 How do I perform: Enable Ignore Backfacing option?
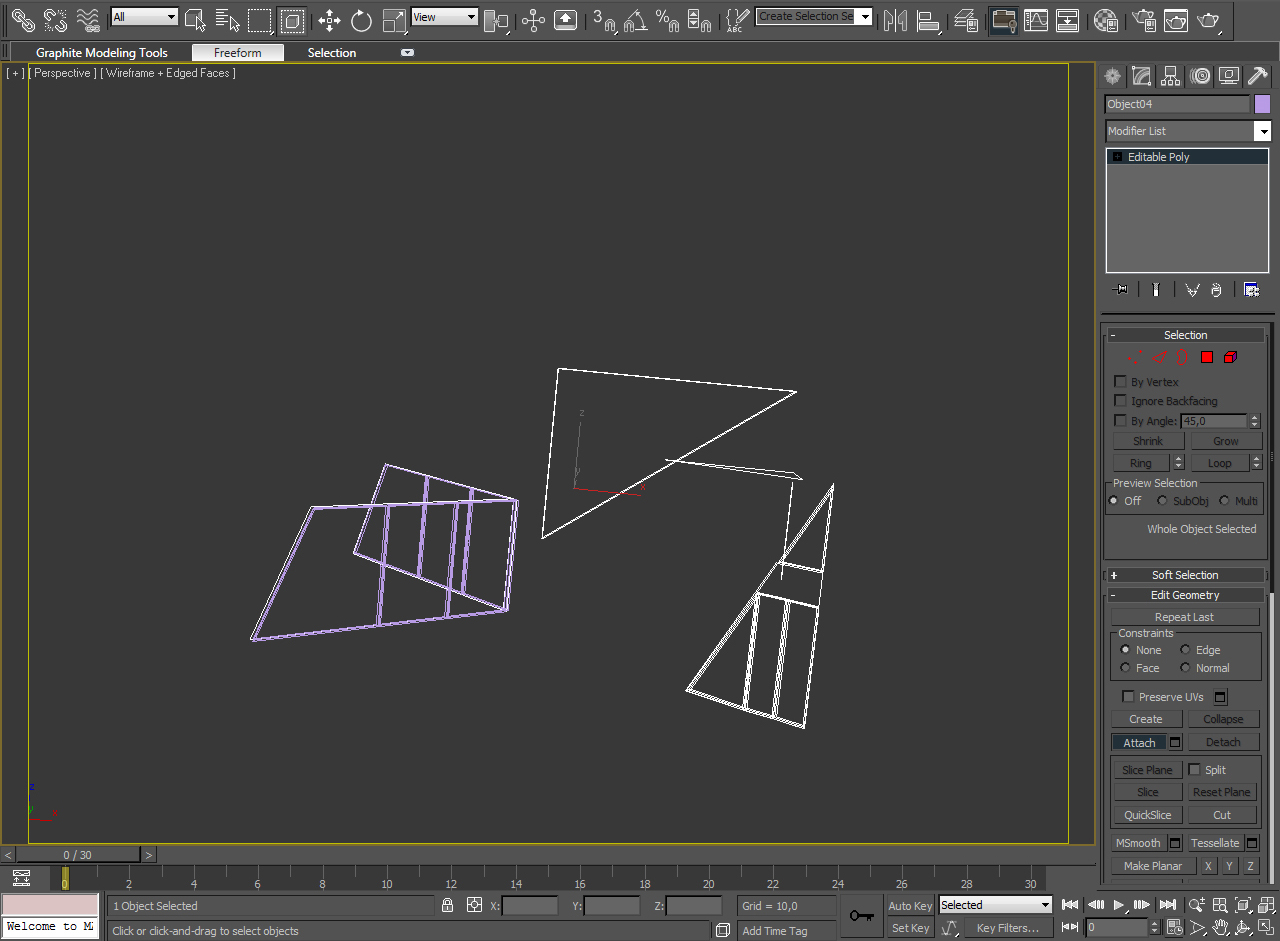point(1120,401)
